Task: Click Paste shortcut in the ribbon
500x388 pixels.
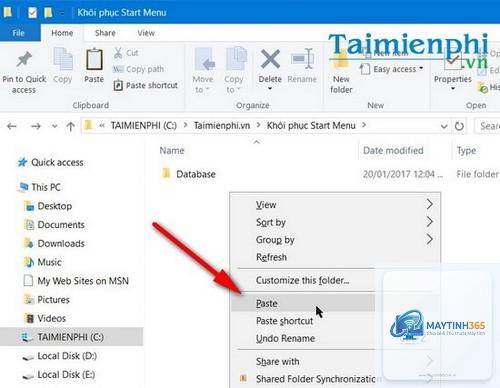Action: point(146,85)
